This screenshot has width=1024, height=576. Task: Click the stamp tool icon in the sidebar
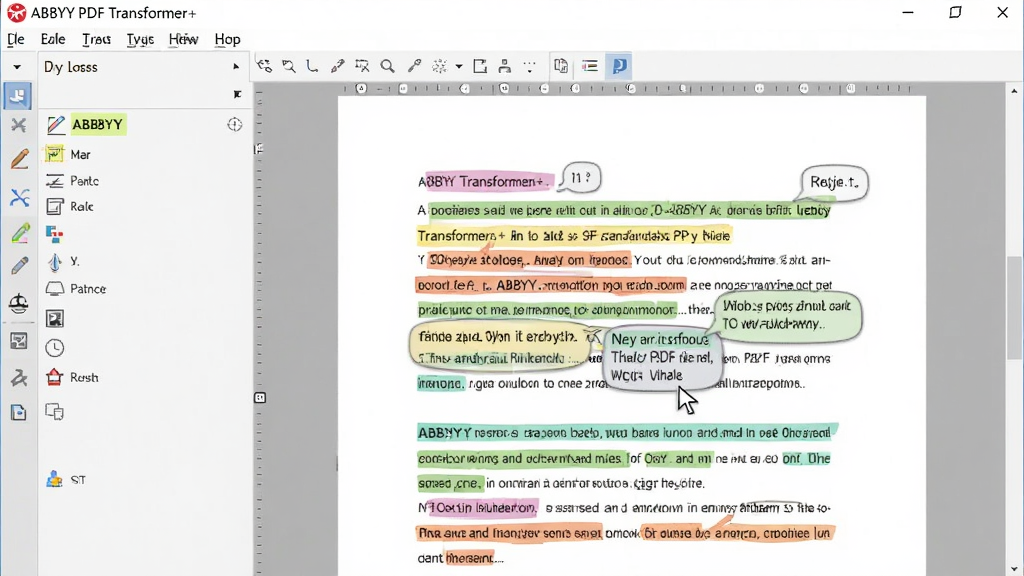[18, 303]
